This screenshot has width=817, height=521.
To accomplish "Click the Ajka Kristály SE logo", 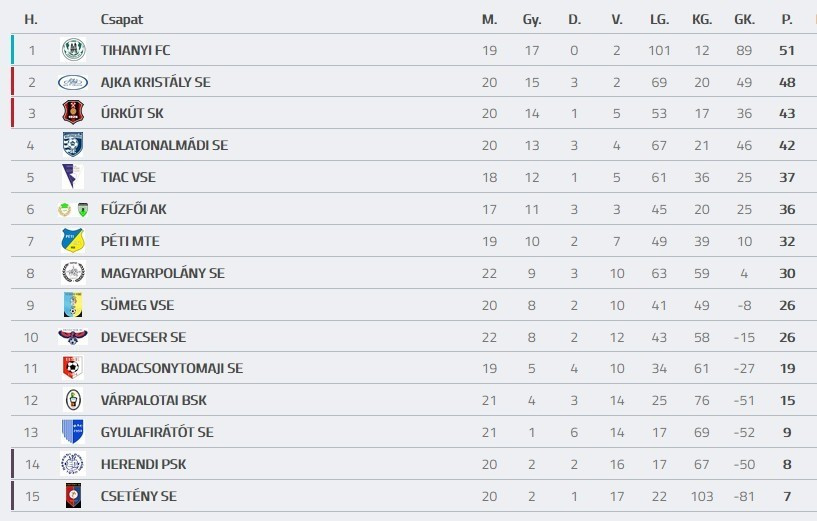I will click(x=73, y=82).
